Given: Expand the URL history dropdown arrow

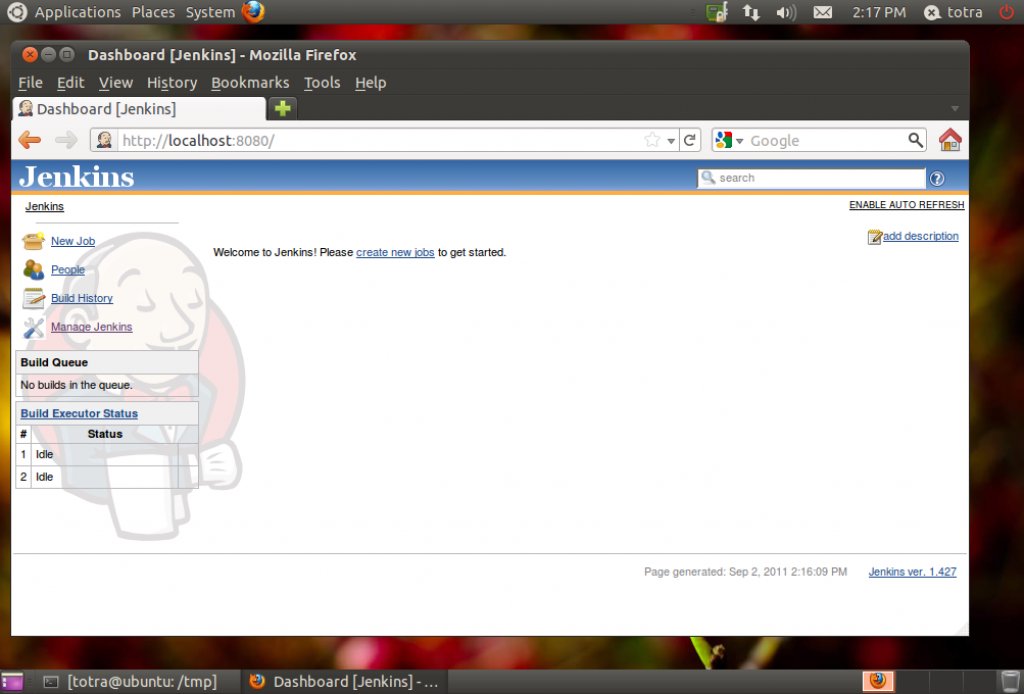Looking at the screenshot, I should click(x=671, y=141).
